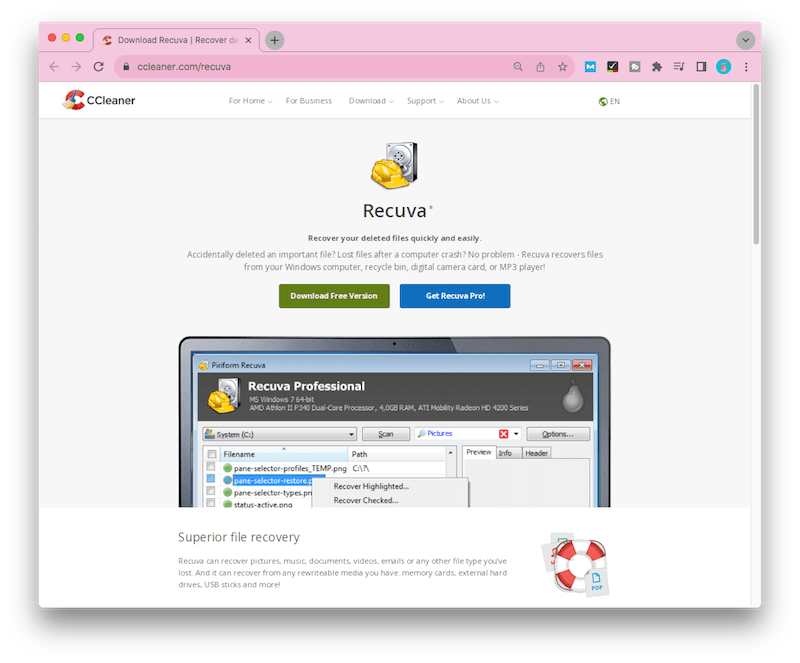This screenshot has width=800, height=663.
Task: Switch to the Preview tab
Action: tap(479, 452)
